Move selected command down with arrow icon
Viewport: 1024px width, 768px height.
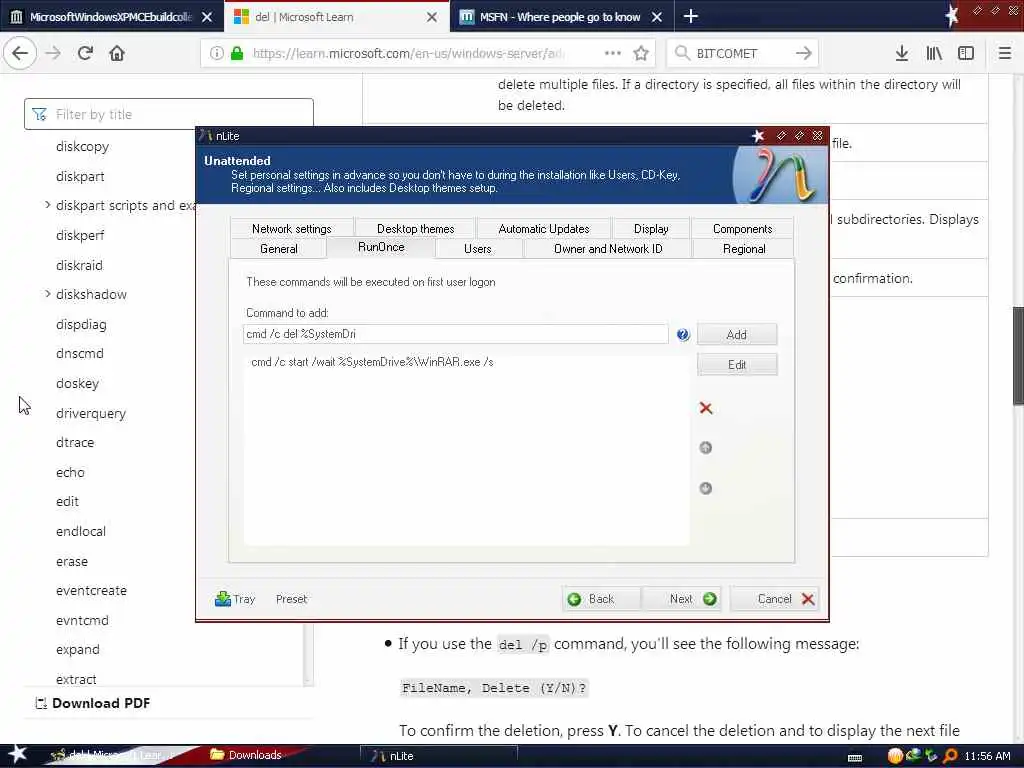click(705, 488)
